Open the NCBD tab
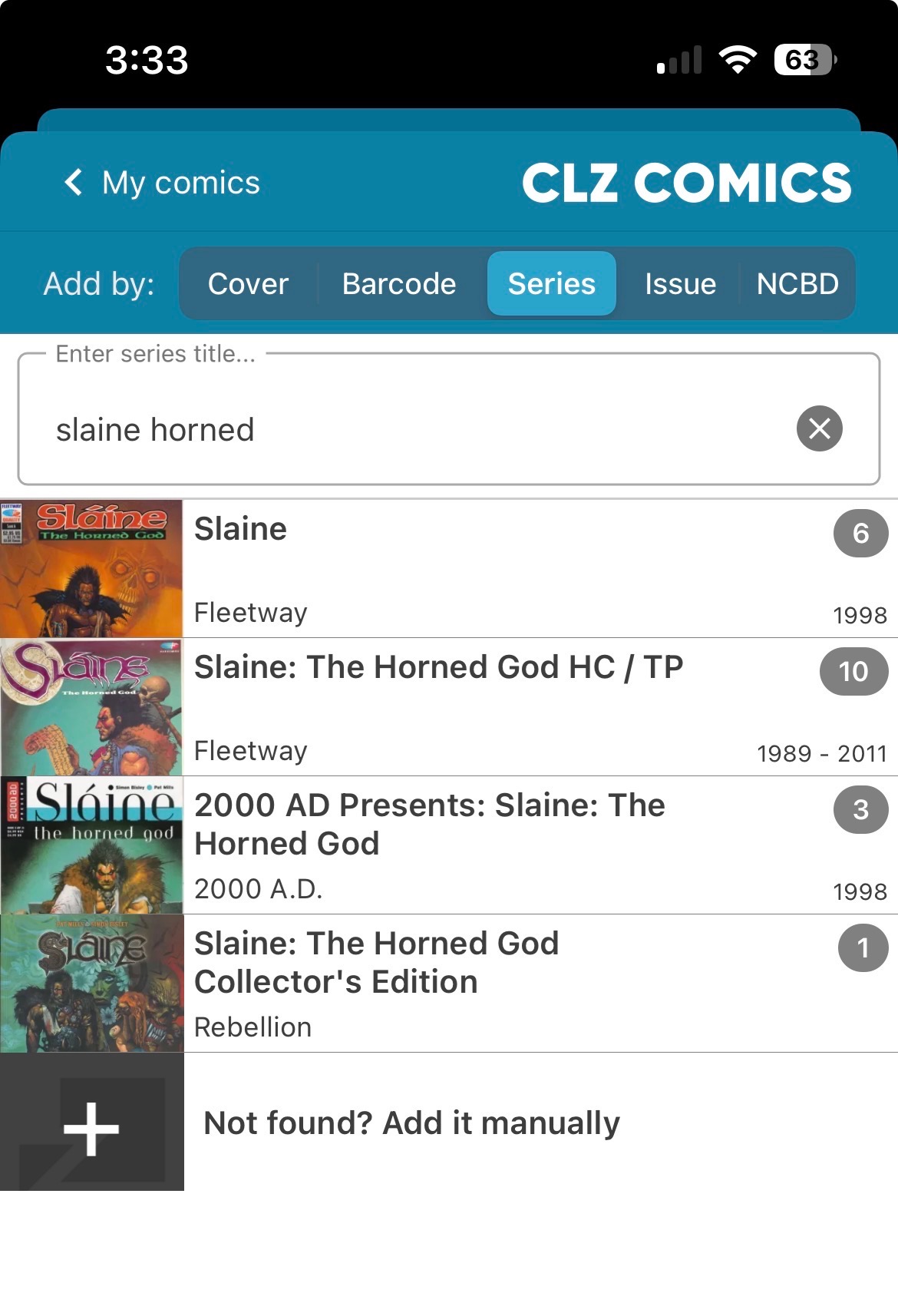 797,284
